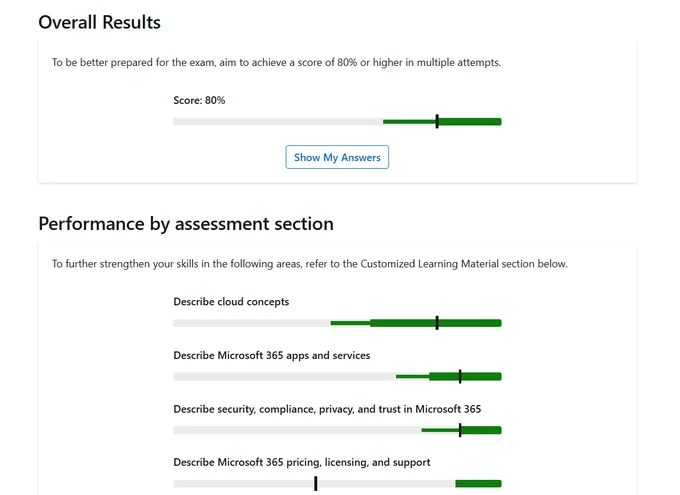Click gray part of apps and services bar
This screenshot has width=680, height=495.
[x=284, y=377]
